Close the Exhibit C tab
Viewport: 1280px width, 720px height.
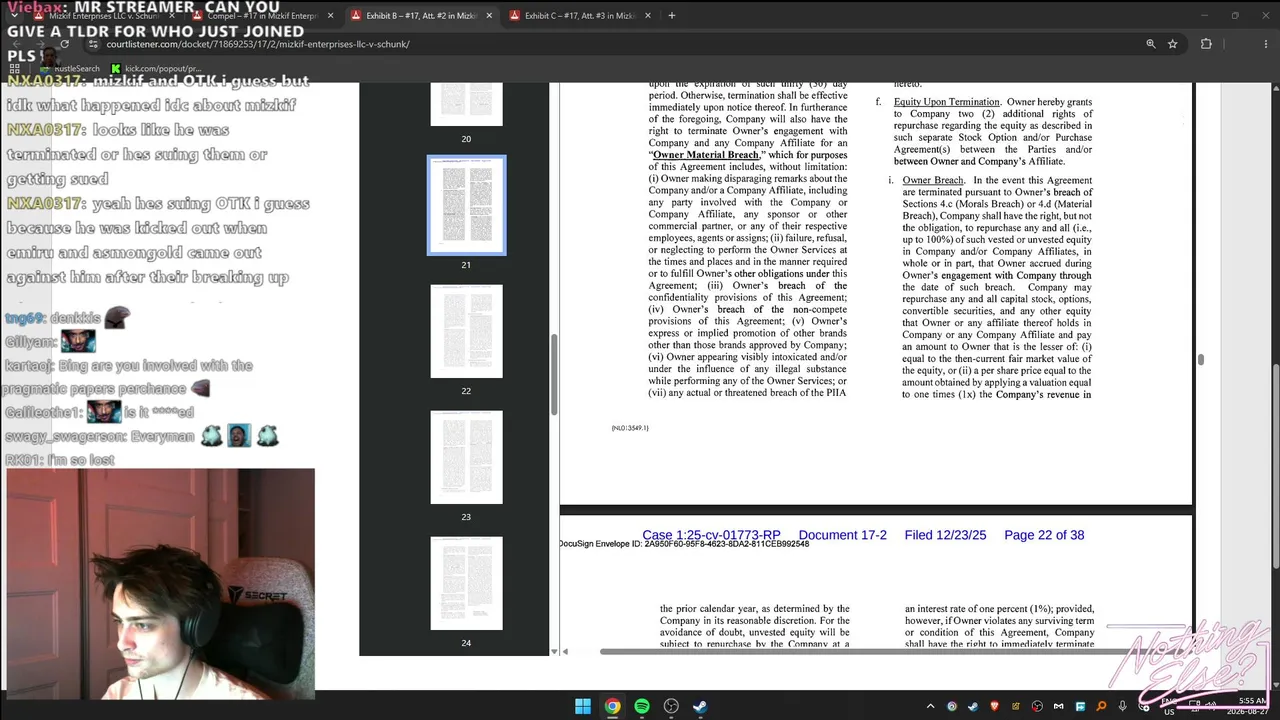click(648, 16)
